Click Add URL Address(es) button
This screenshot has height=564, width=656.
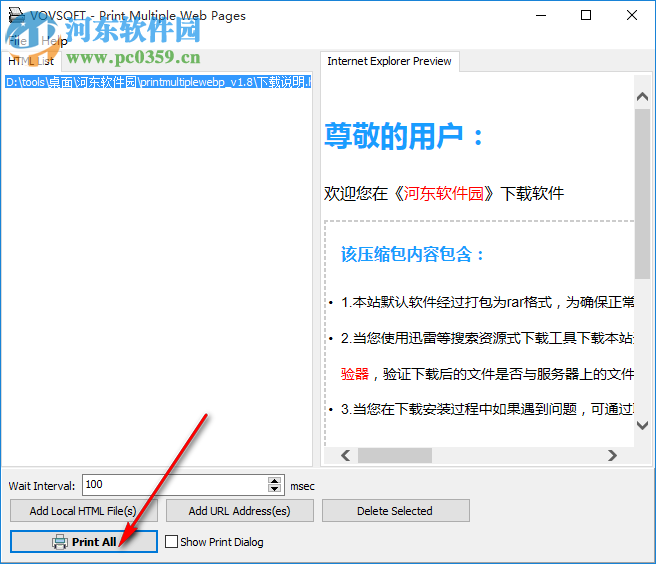click(x=240, y=510)
